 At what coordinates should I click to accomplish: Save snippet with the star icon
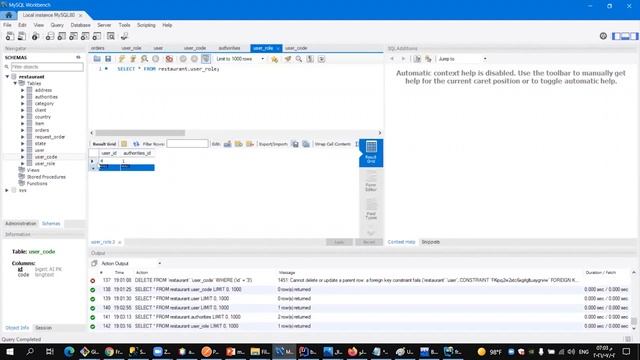click(274, 59)
